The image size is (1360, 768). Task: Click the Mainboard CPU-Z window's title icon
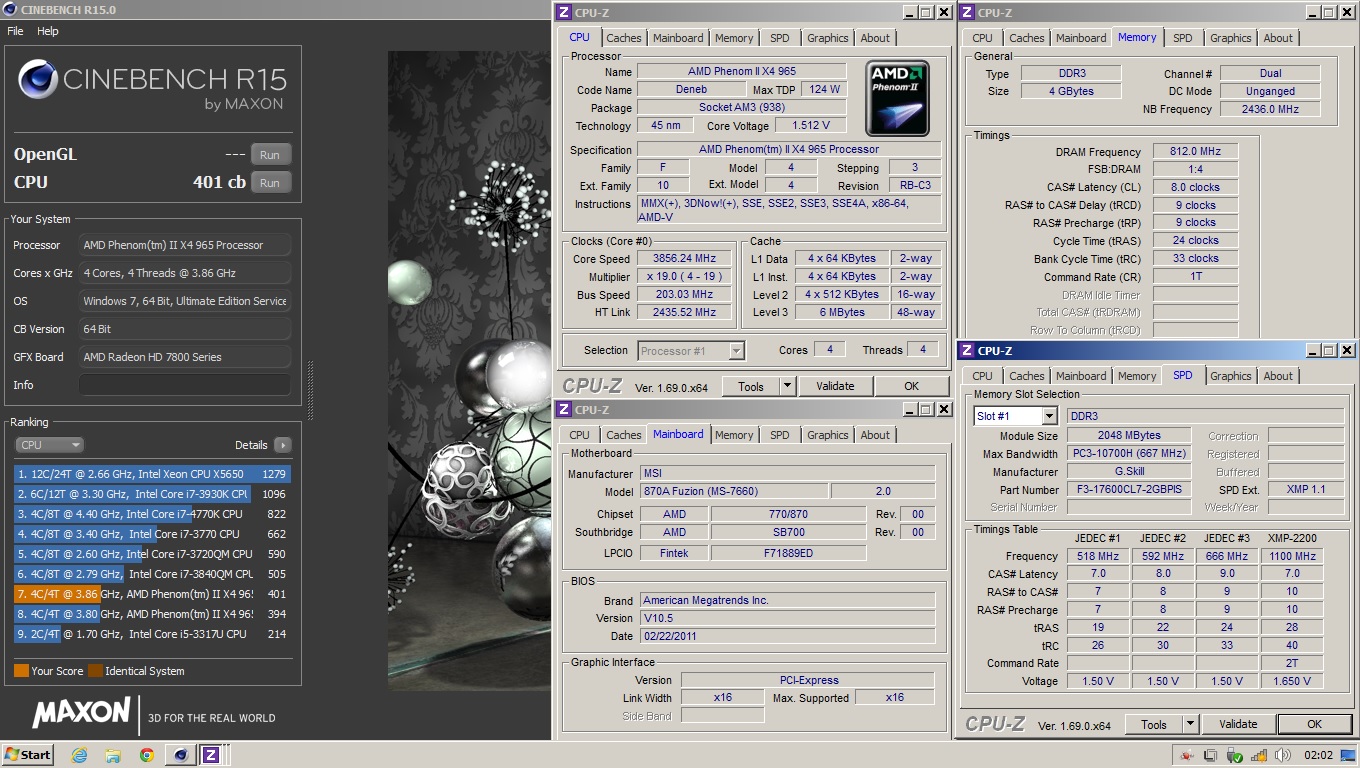(564, 409)
